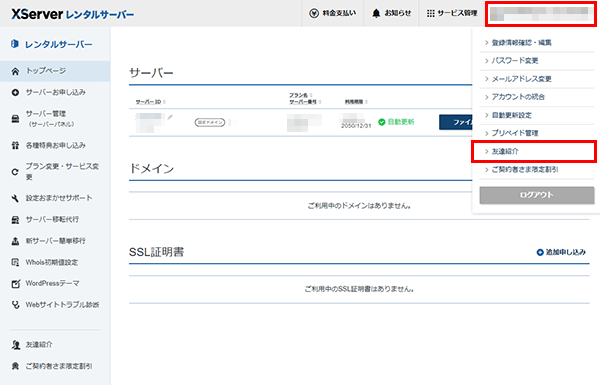Sort the table by サーバーID column

pos(150,102)
